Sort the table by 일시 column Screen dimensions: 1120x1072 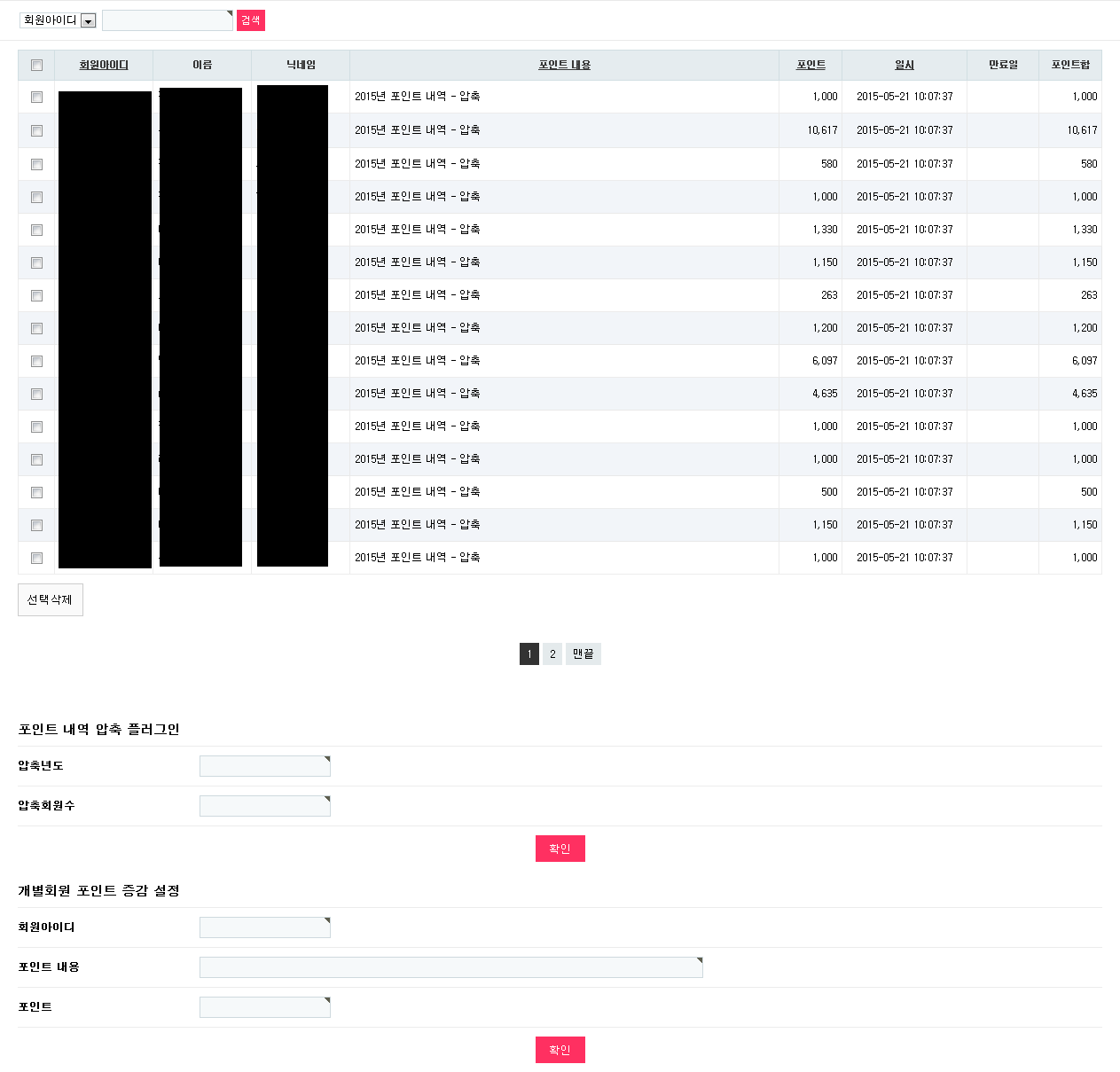(x=903, y=64)
